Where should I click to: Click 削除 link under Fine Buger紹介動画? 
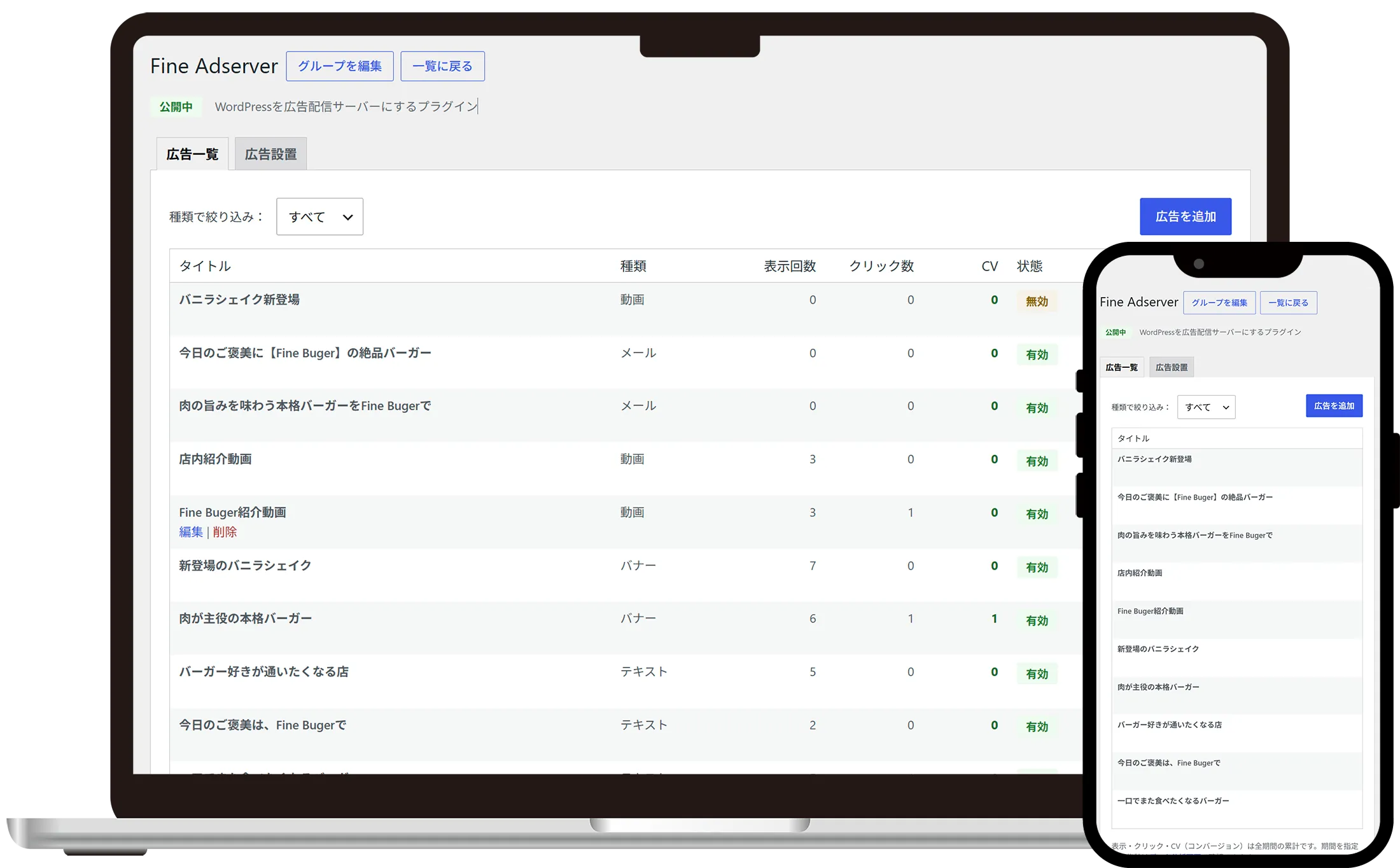[225, 532]
